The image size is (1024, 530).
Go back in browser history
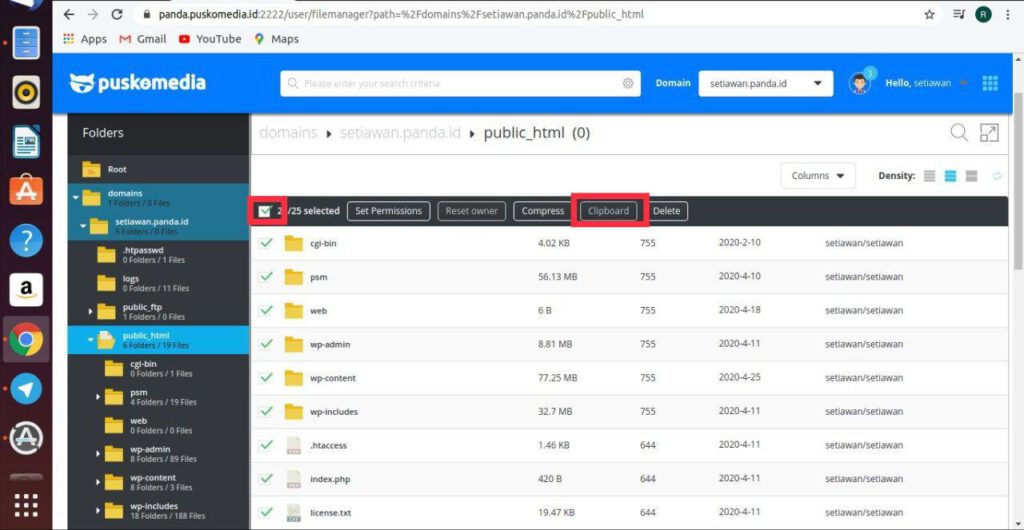(69, 14)
